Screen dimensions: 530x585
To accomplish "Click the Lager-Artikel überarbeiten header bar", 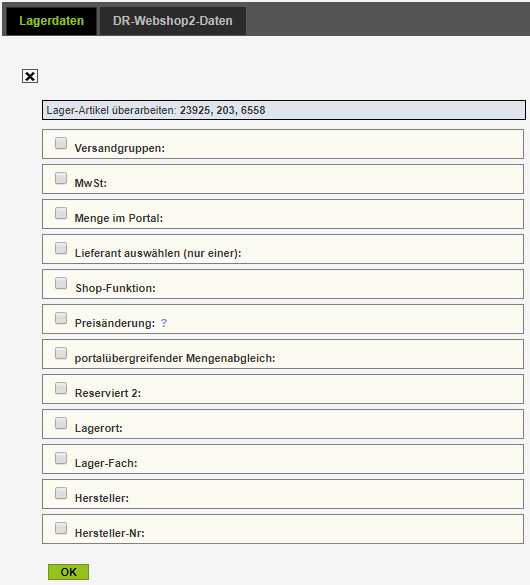I will pyautogui.click(x=284, y=110).
